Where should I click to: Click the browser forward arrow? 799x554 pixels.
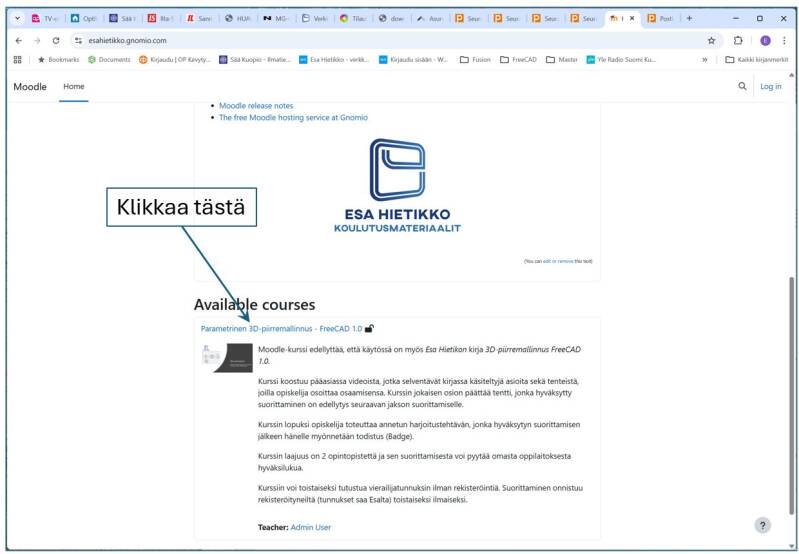click(x=37, y=41)
